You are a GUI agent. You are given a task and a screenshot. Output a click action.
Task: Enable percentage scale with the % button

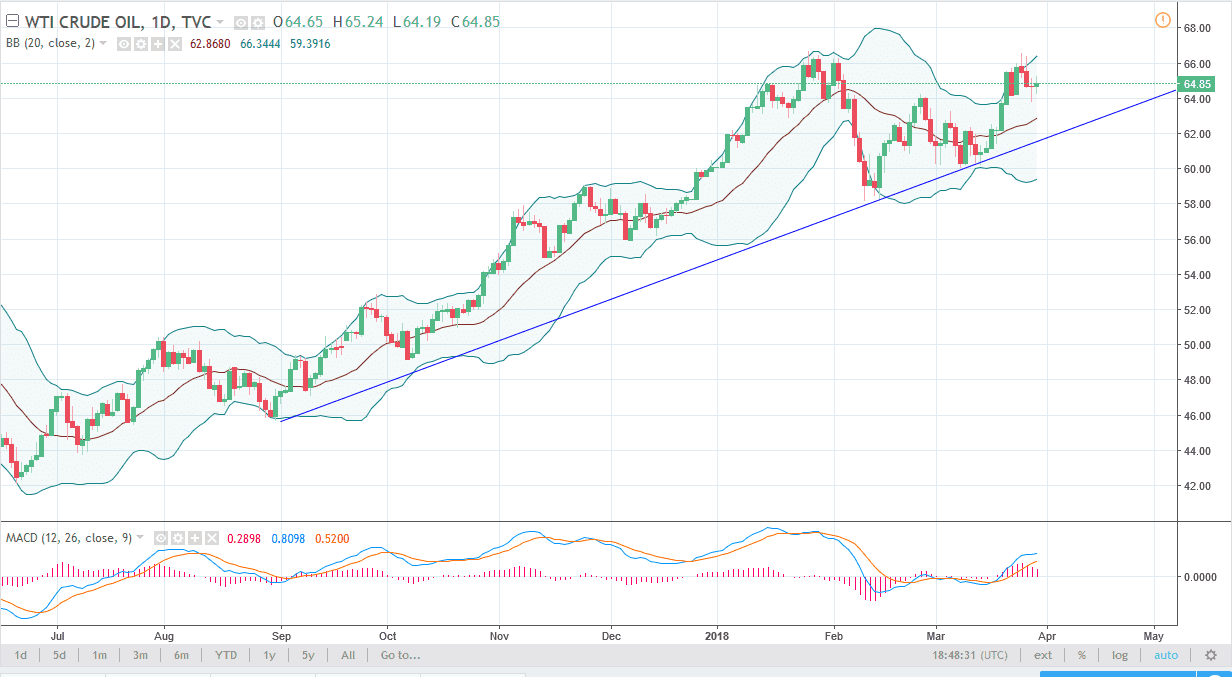tap(1081, 655)
